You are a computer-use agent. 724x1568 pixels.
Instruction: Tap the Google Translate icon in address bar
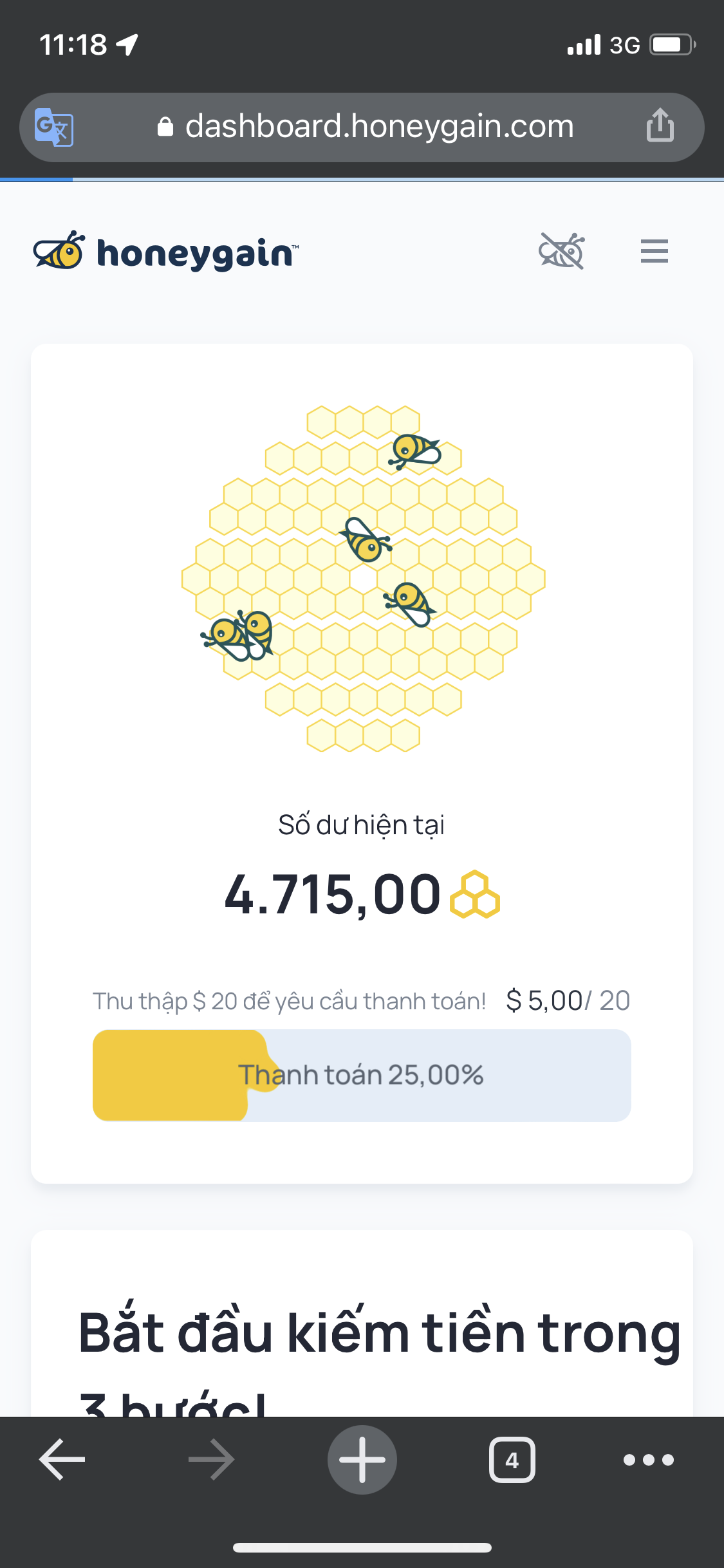pyautogui.click(x=54, y=127)
